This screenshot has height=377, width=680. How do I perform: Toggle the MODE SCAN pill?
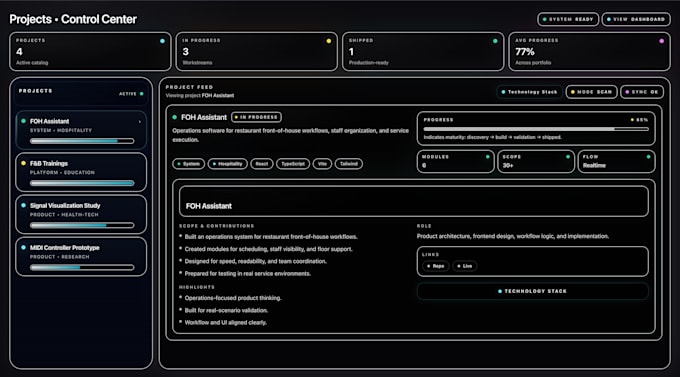pos(592,92)
